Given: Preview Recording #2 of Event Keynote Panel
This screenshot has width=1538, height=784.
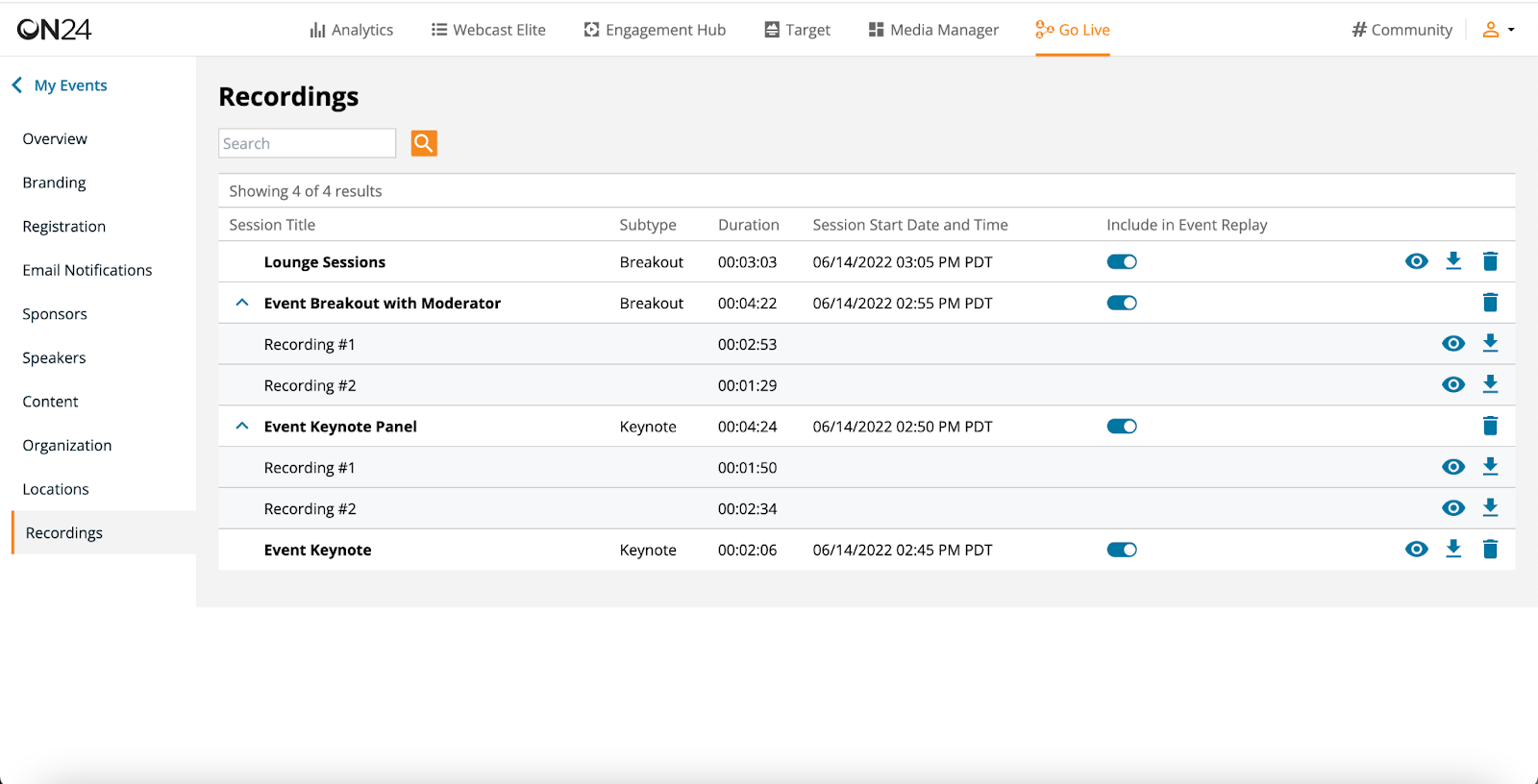Looking at the screenshot, I should coord(1453,508).
